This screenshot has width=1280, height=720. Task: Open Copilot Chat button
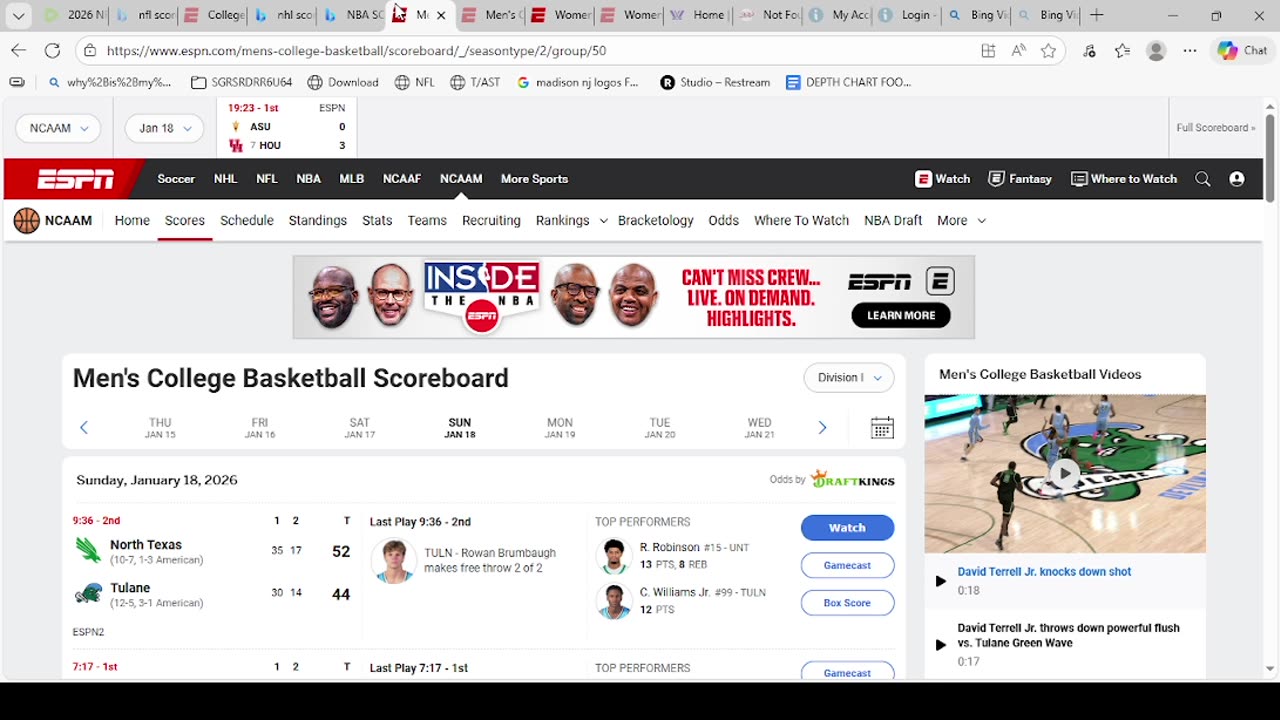coord(1242,50)
